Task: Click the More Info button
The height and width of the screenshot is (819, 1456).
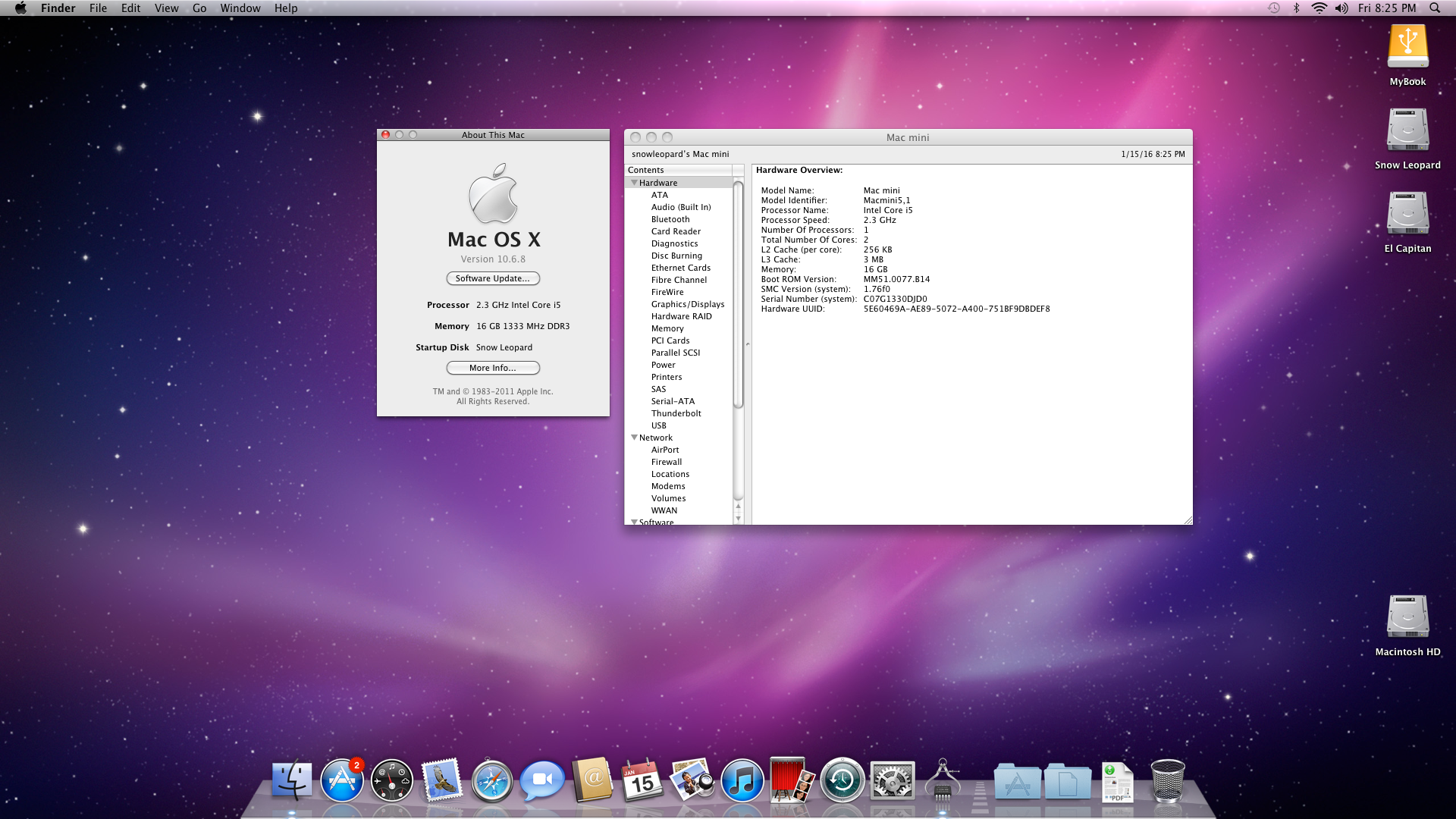Action: (493, 368)
